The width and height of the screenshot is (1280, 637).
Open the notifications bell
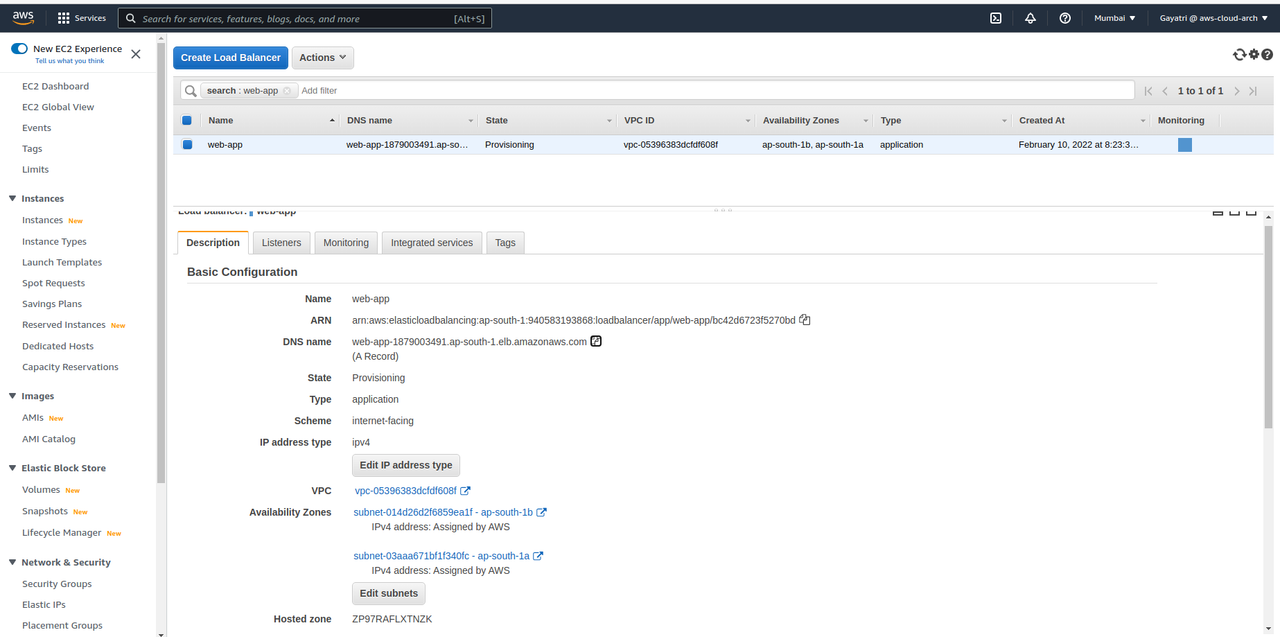pos(1031,18)
